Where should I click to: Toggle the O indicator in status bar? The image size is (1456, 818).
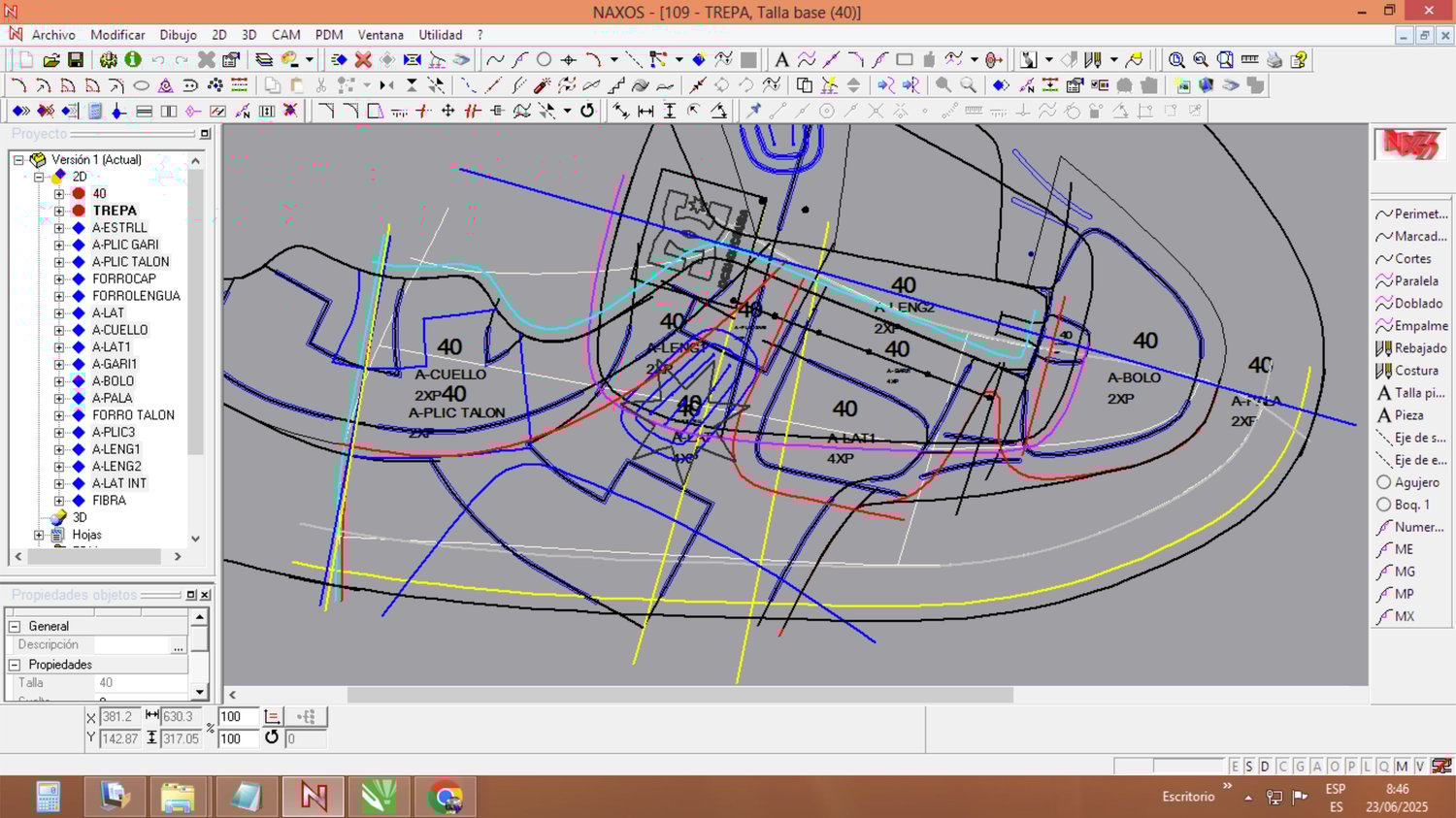[x=1334, y=767]
